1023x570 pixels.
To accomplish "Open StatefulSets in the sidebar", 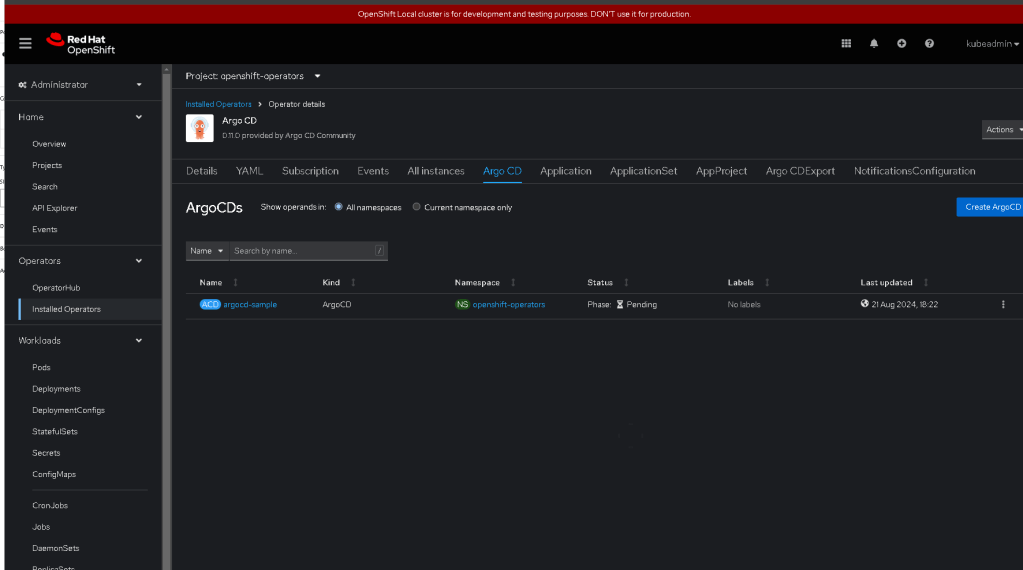I will click(x=55, y=432).
